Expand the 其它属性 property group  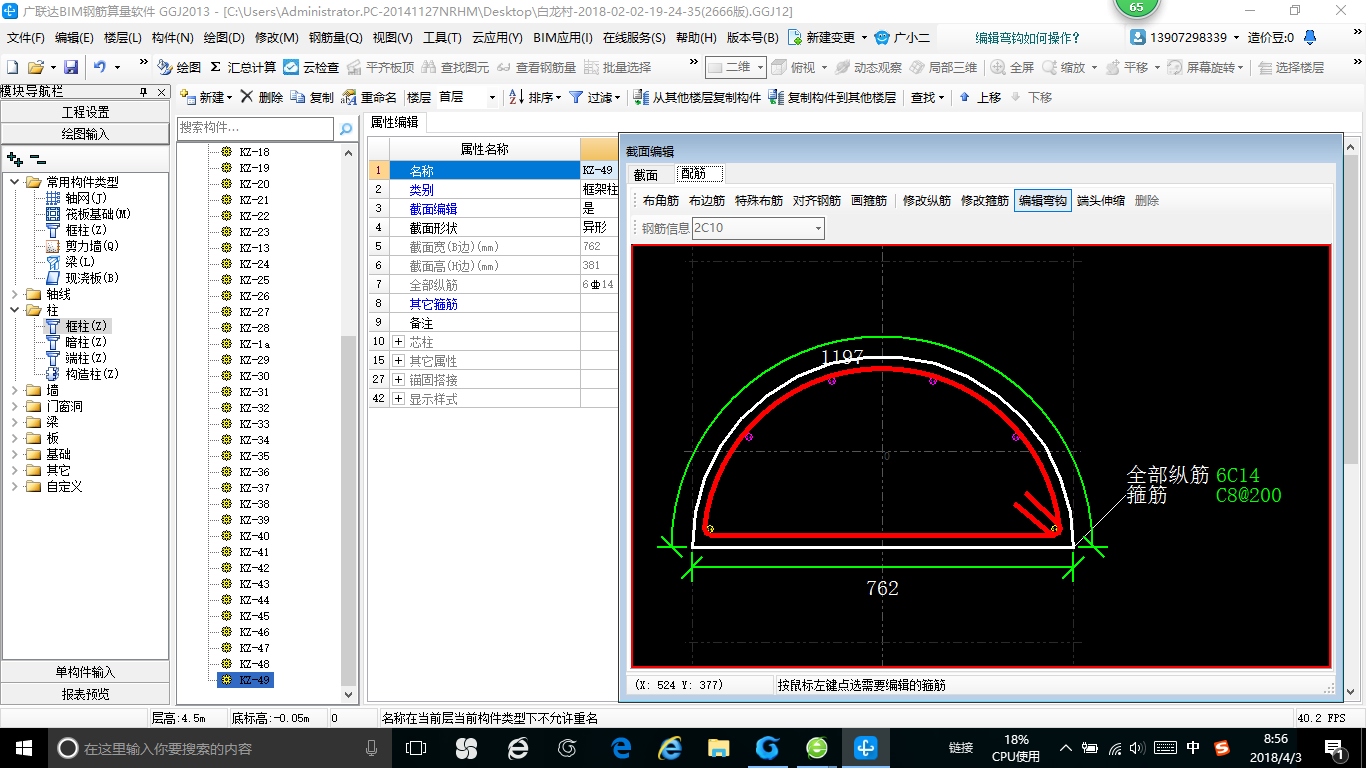pos(399,361)
